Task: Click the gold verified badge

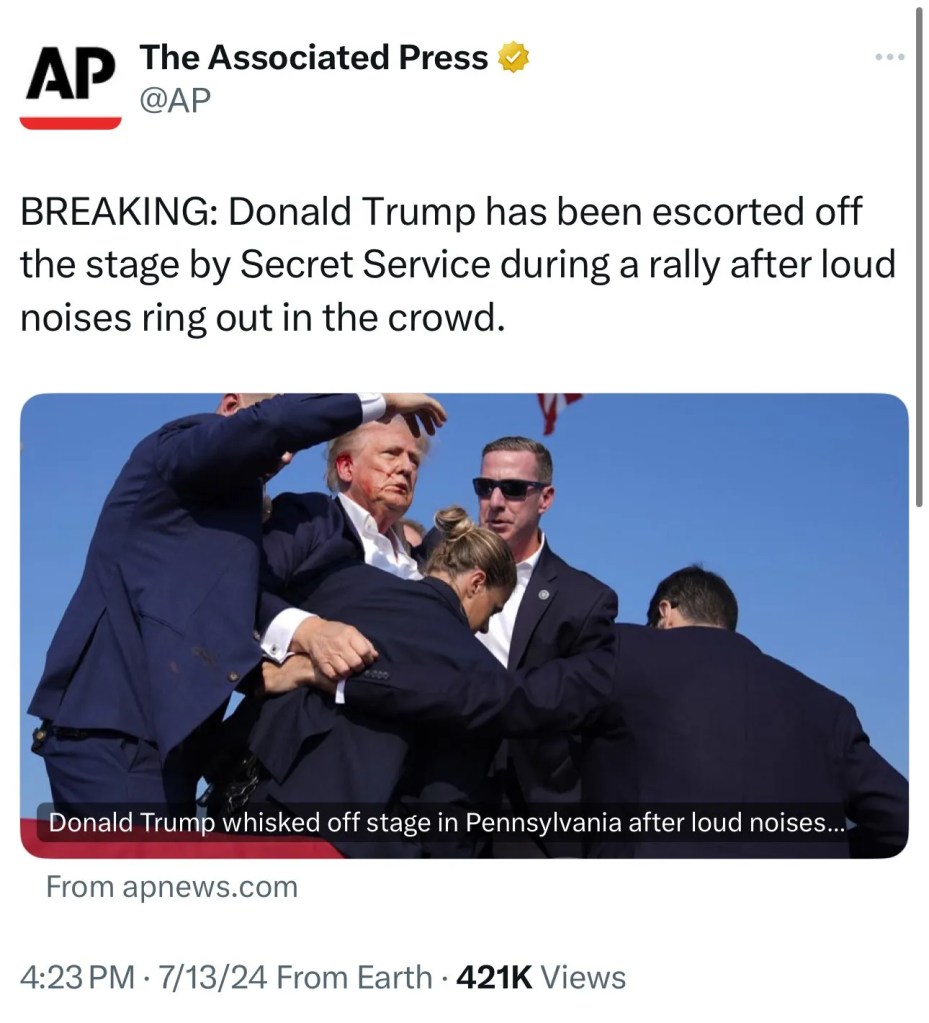Action: point(512,58)
